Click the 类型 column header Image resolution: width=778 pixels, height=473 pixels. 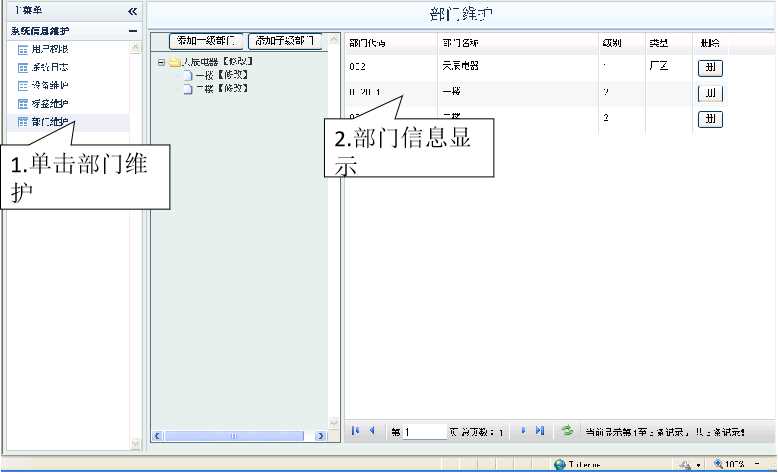coord(658,43)
